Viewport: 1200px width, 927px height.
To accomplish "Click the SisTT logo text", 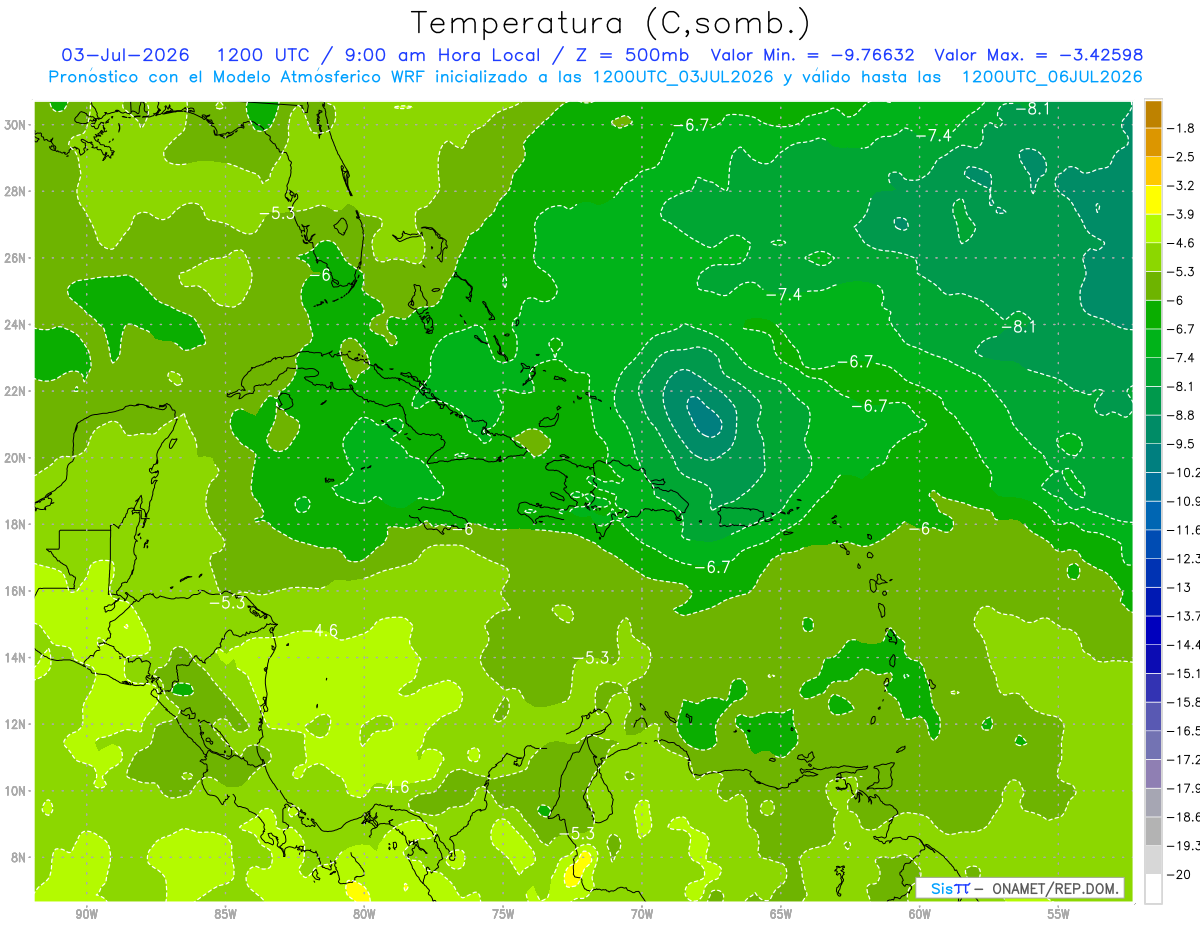I will (950, 888).
